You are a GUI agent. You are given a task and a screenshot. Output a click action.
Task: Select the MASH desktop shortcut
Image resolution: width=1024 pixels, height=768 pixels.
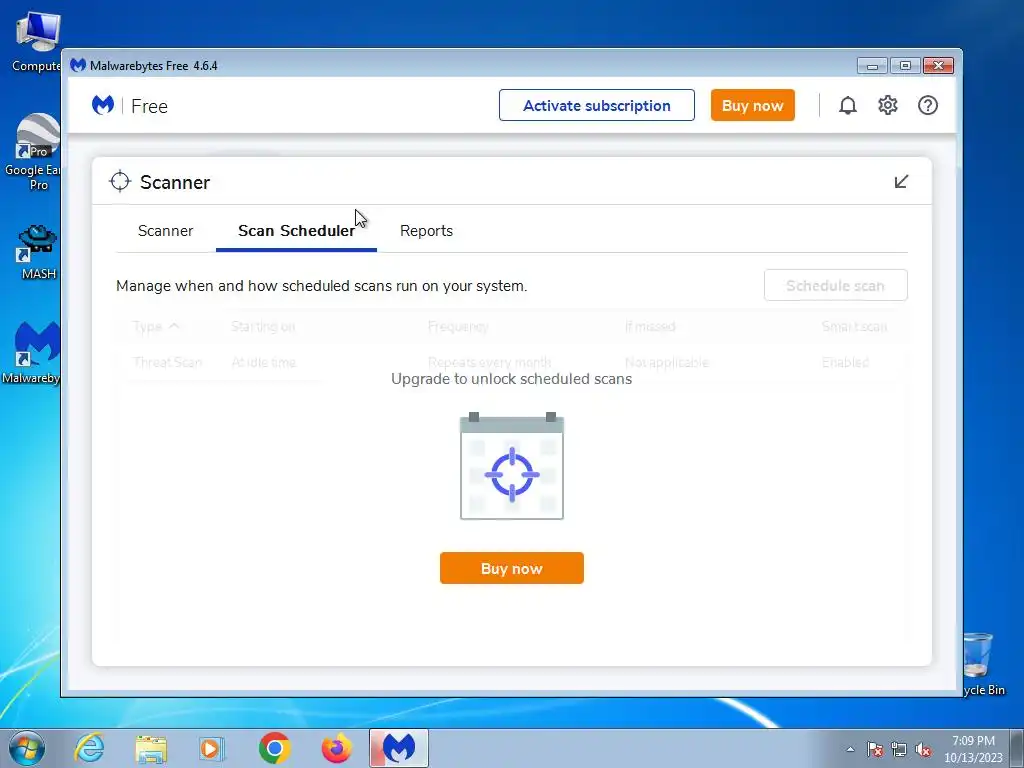pyautogui.click(x=39, y=251)
